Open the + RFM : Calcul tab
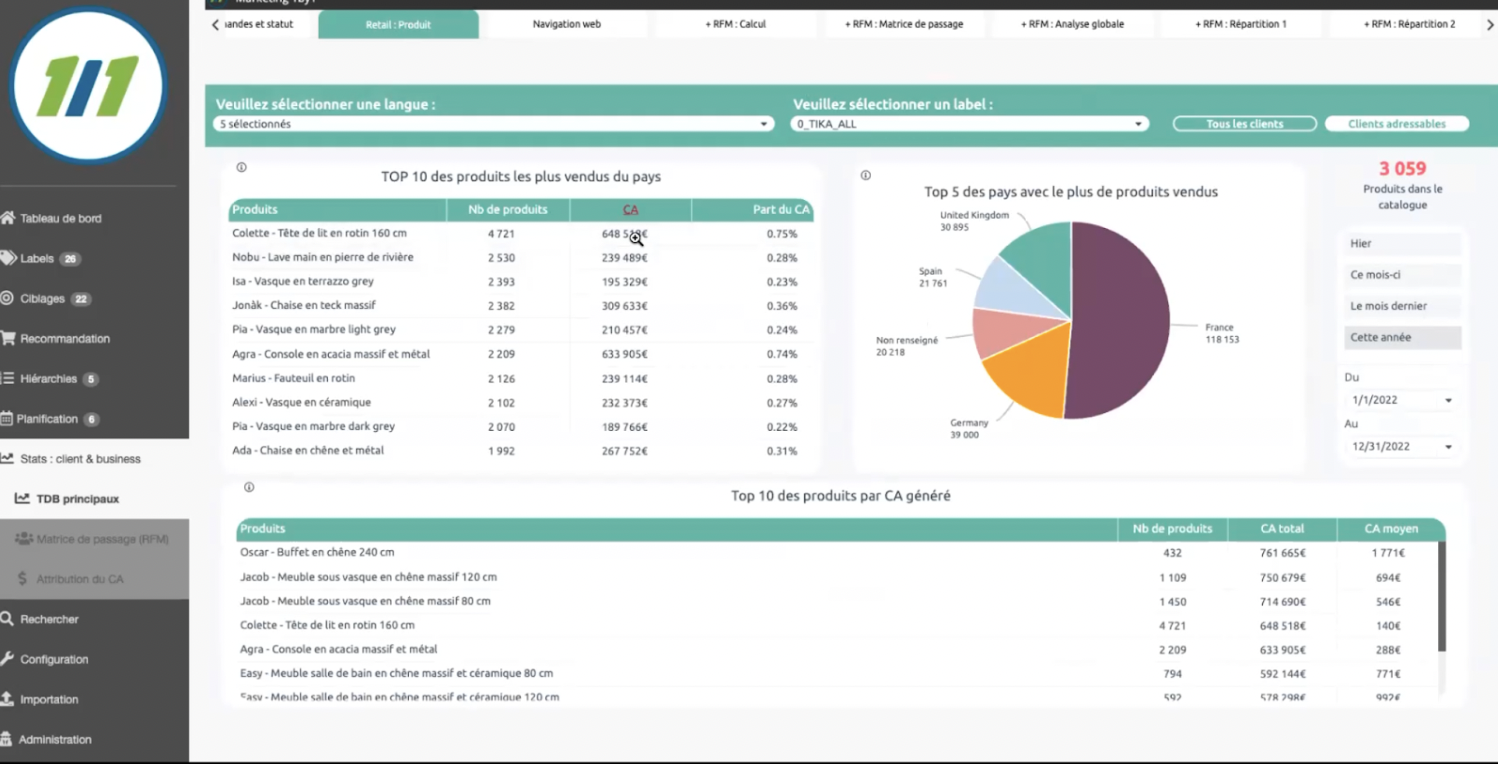Image resolution: width=1498 pixels, height=764 pixels. click(x=736, y=24)
